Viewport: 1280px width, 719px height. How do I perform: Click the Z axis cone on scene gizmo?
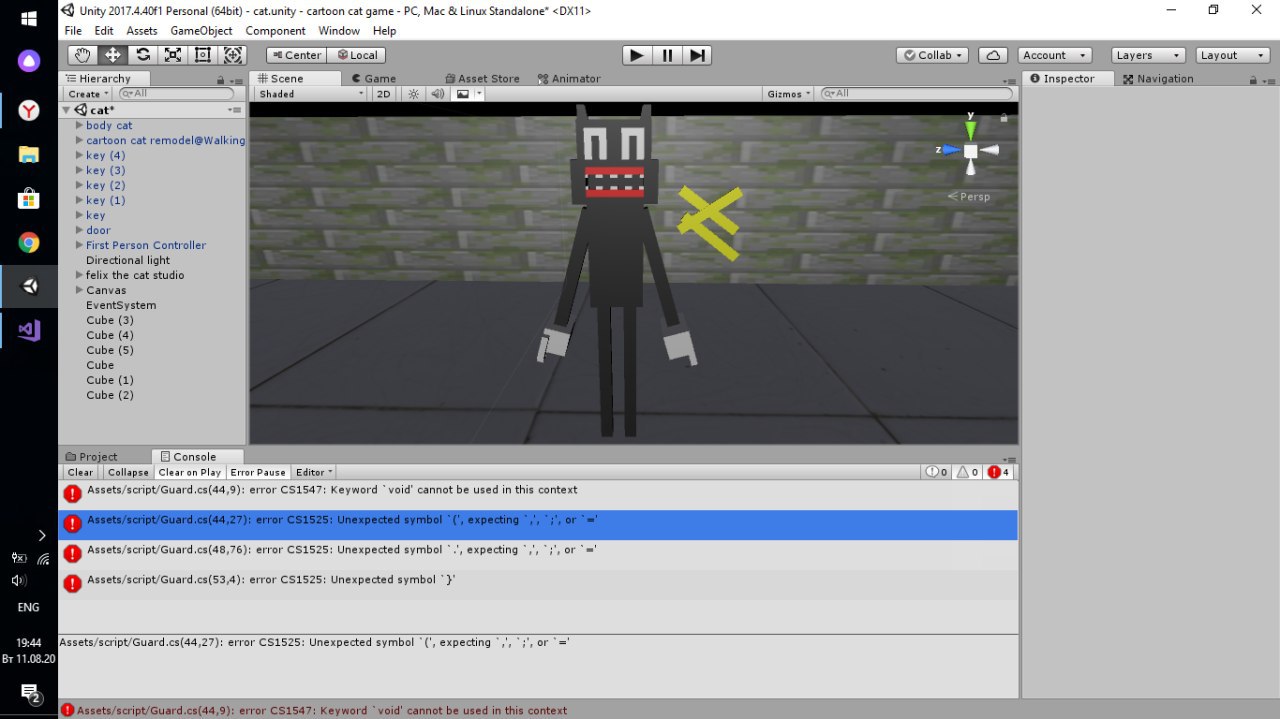point(950,150)
